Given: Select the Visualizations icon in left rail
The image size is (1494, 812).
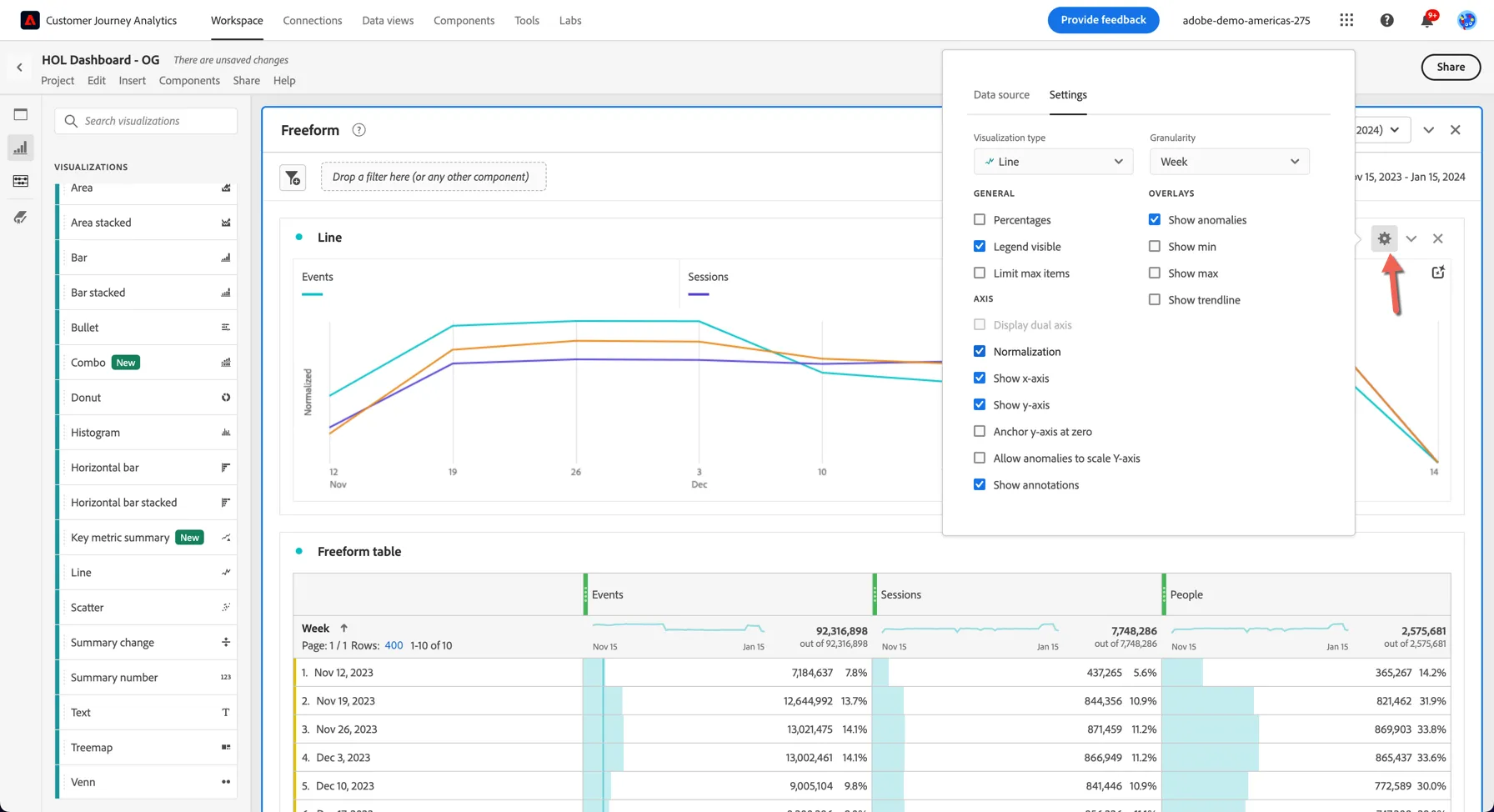Looking at the screenshot, I should click(x=21, y=148).
